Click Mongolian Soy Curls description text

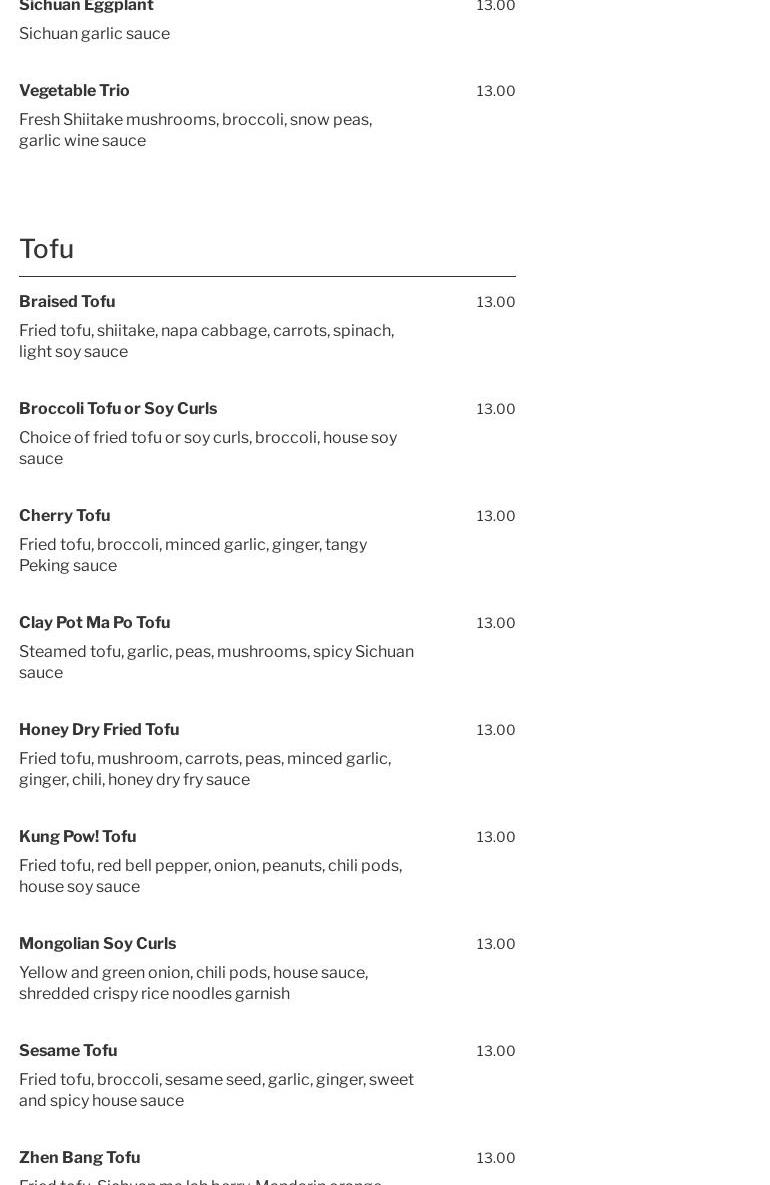click(x=193, y=983)
